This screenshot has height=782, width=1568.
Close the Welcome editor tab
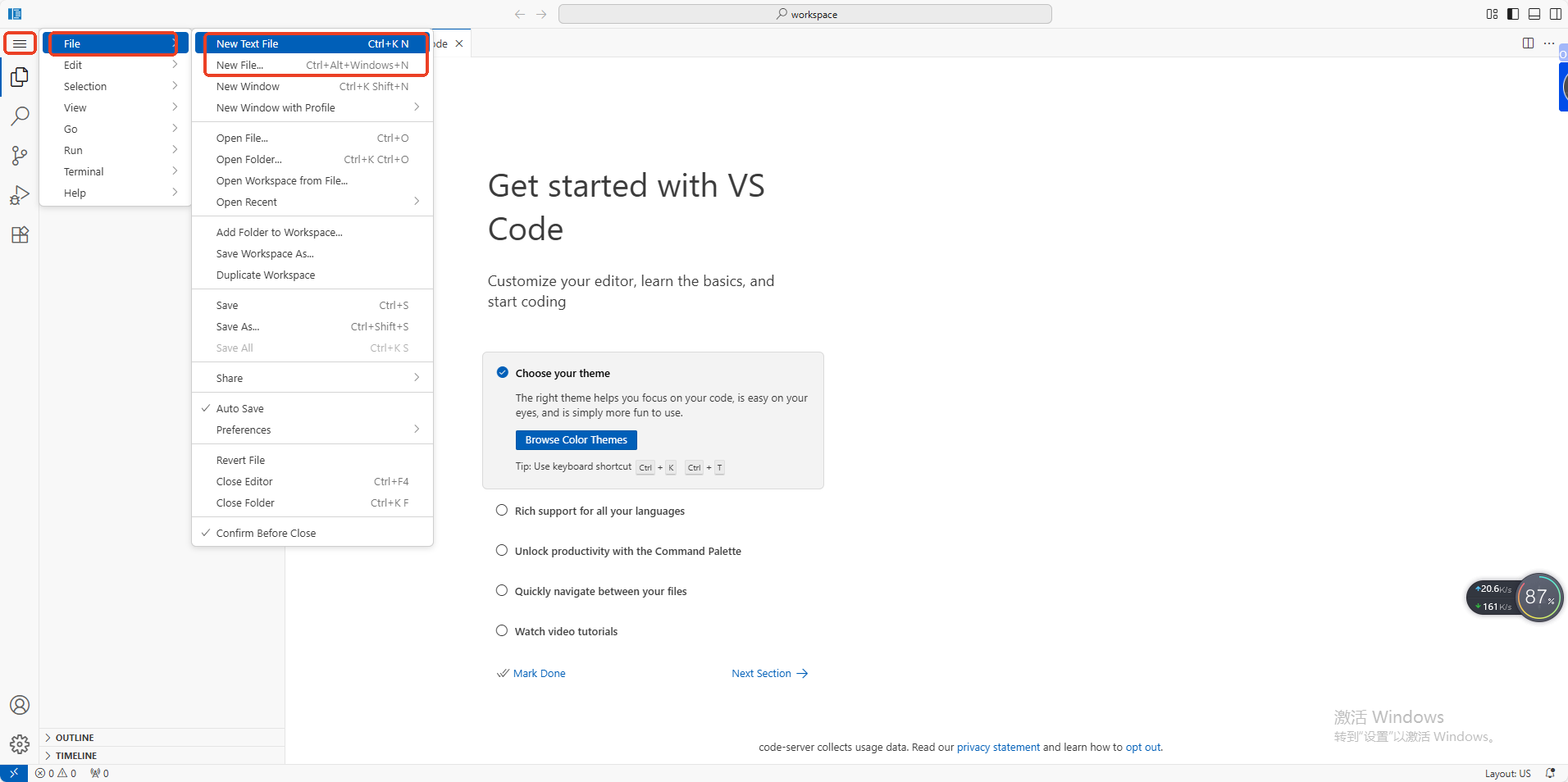(x=459, y=43)
